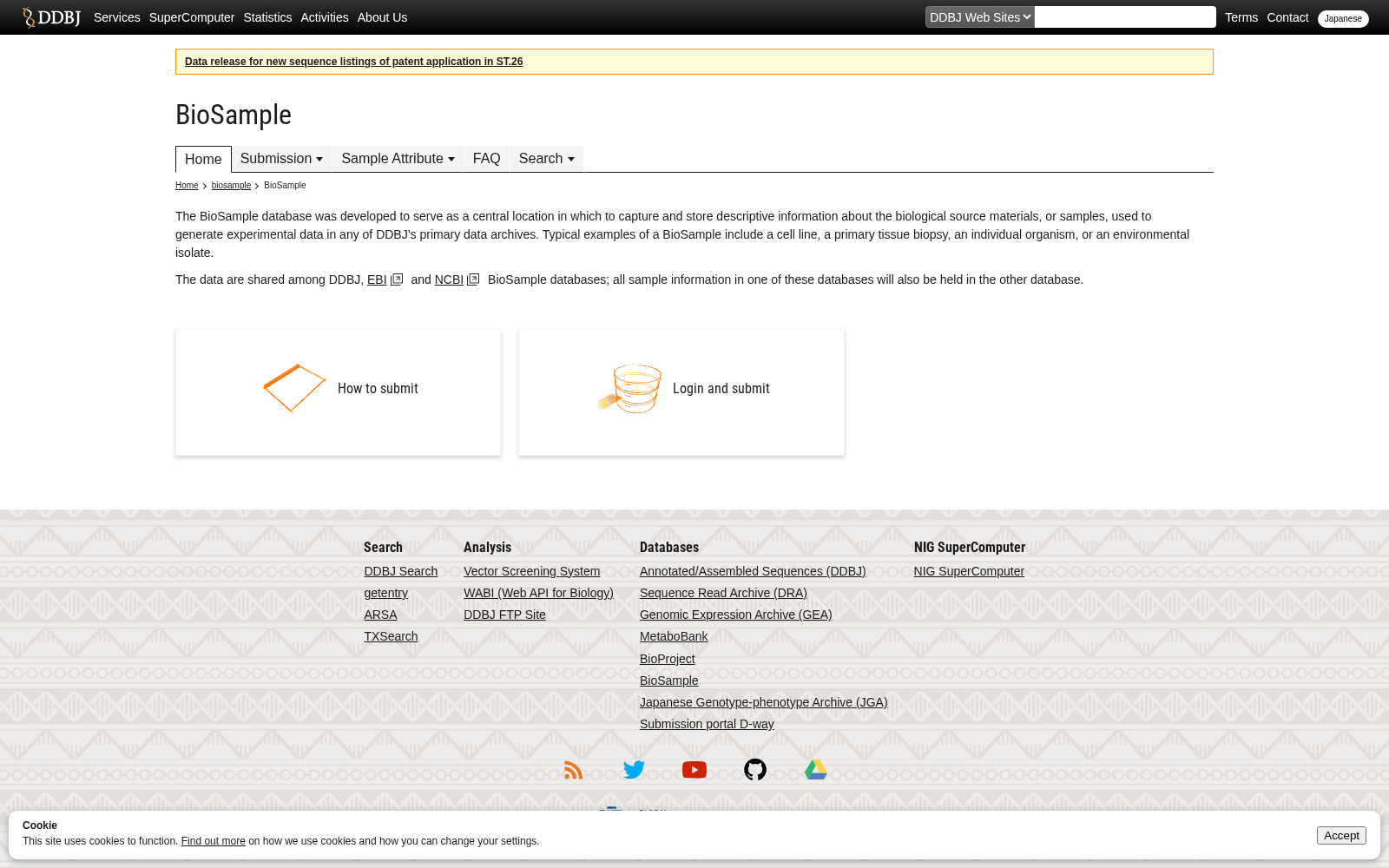Open SuperComputer in the top menu
The width and height of the screenshot is (1389, 868).
[192, 17]
